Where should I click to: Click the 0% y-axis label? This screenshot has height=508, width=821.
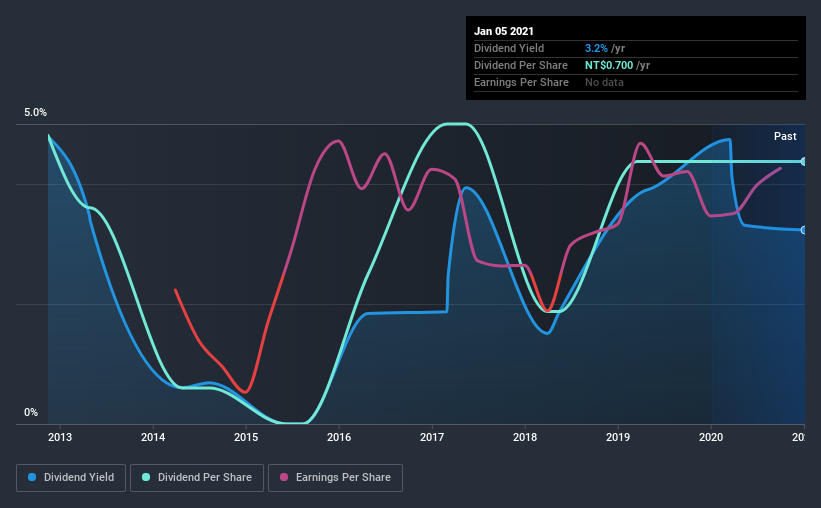pos(31,412)
